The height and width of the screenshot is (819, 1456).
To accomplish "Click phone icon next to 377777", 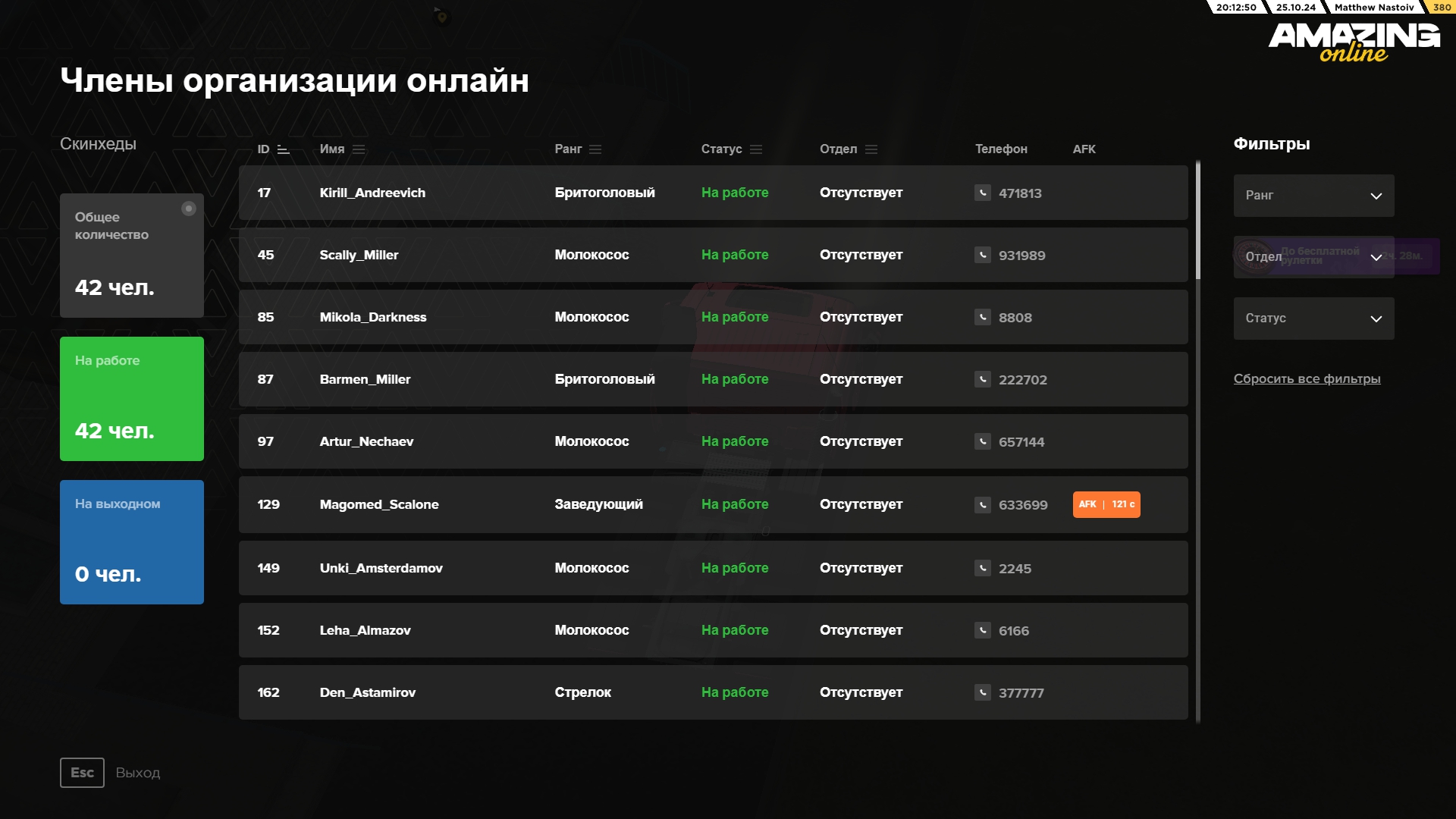I will pos(983,692).
